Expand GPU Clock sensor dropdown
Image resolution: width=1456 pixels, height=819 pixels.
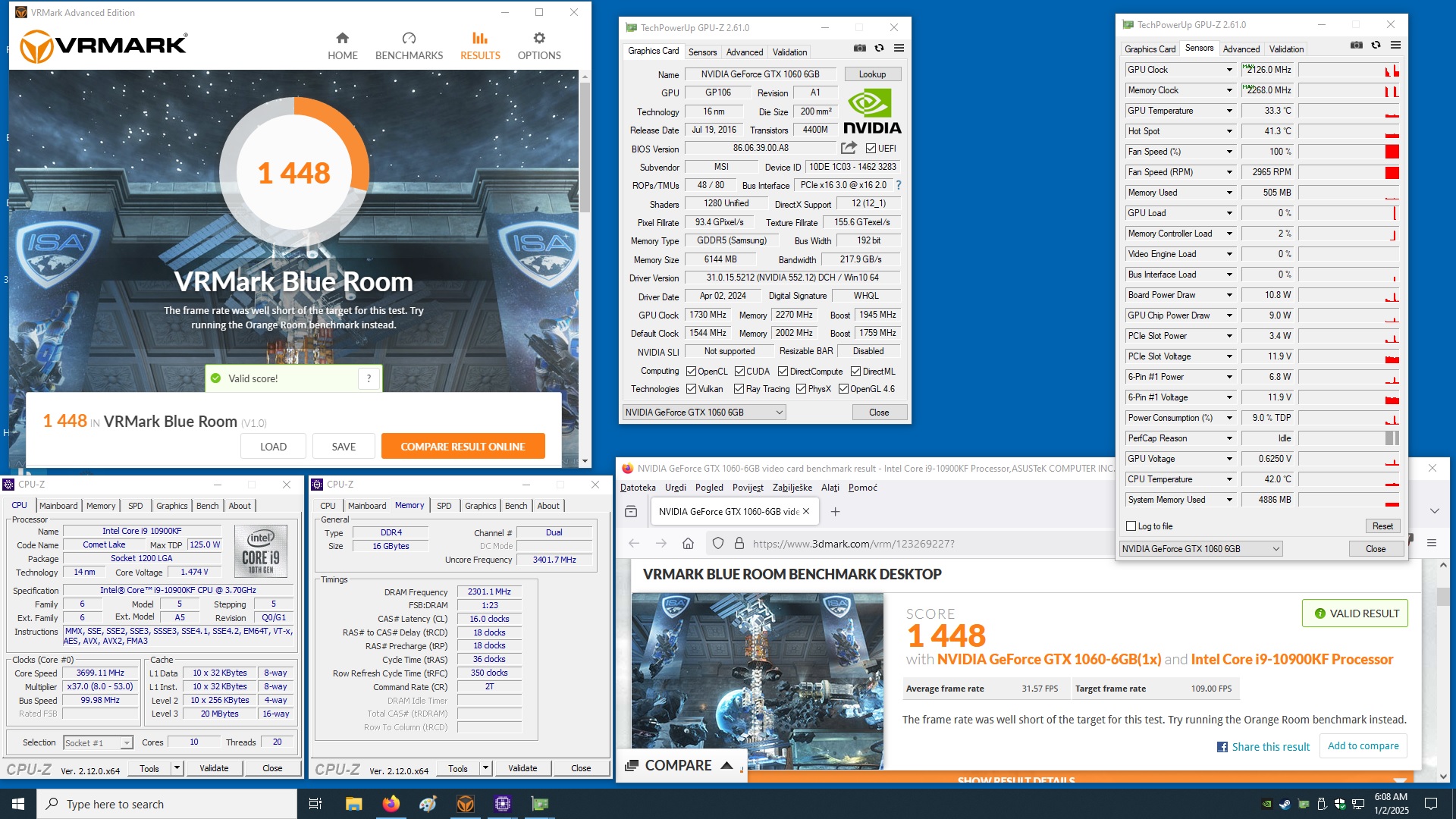pyautogui.click(x=1229, y=70)
